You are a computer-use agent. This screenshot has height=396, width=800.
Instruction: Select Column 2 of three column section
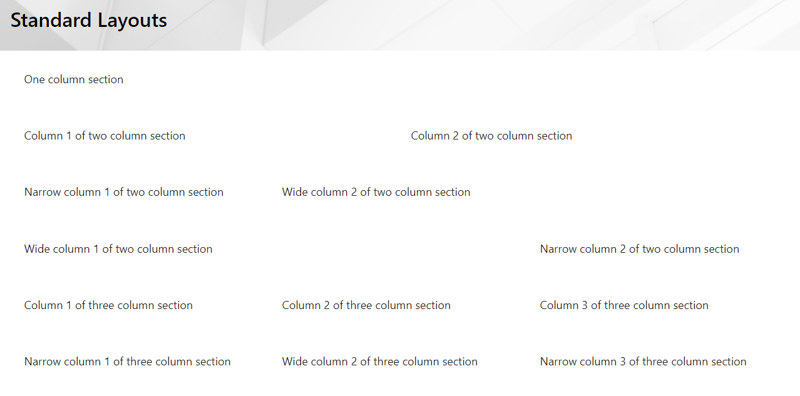pos(366,305)
